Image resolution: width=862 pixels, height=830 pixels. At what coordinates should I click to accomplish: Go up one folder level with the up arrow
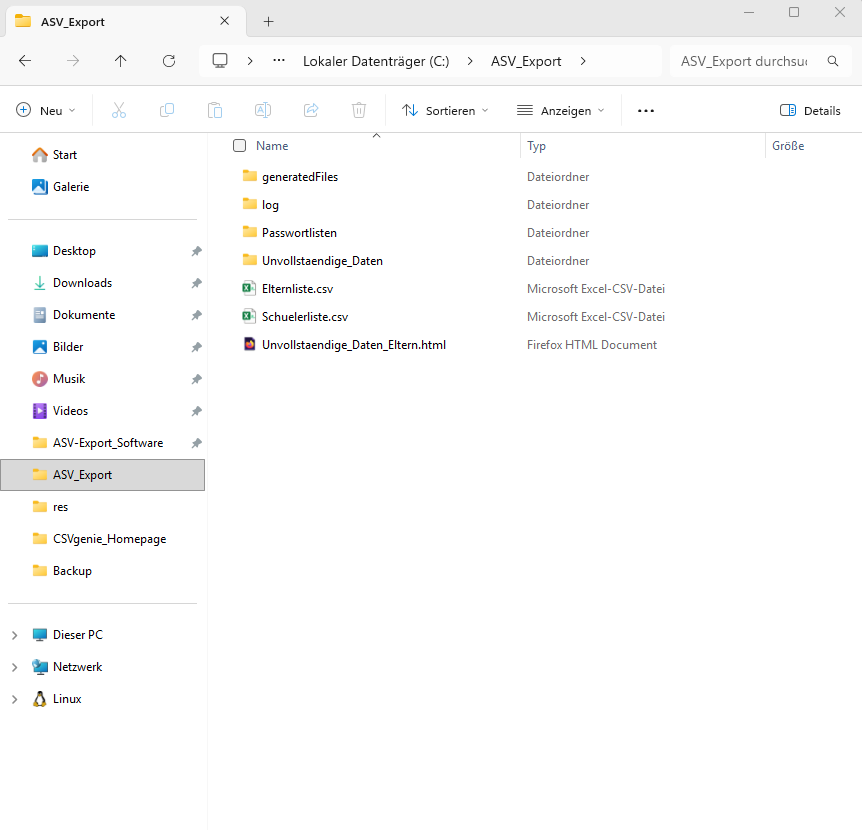click(120, 61)
